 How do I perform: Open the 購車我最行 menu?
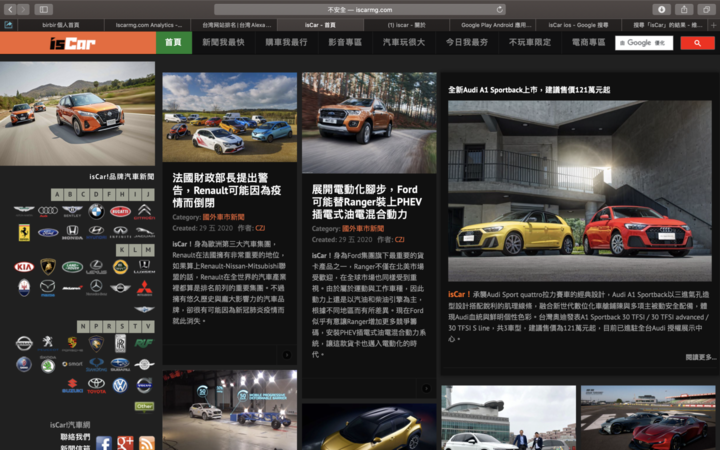click(x=286, y=42)
